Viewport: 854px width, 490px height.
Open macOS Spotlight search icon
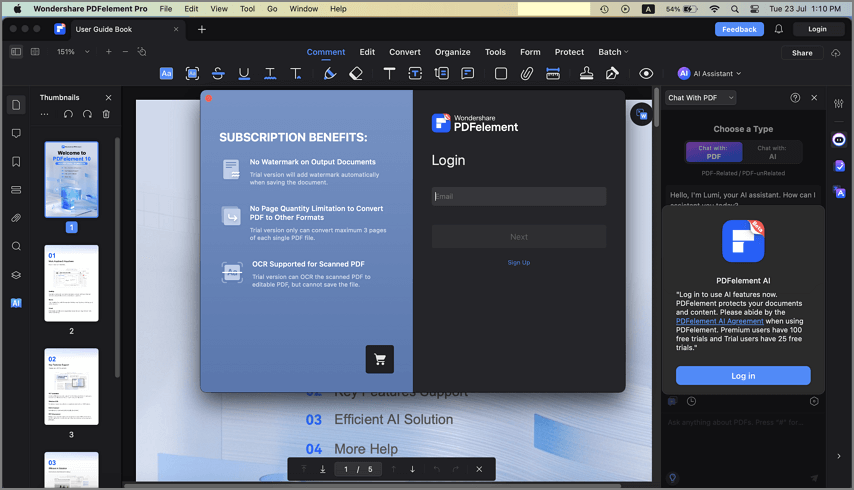tap(735, 9)
